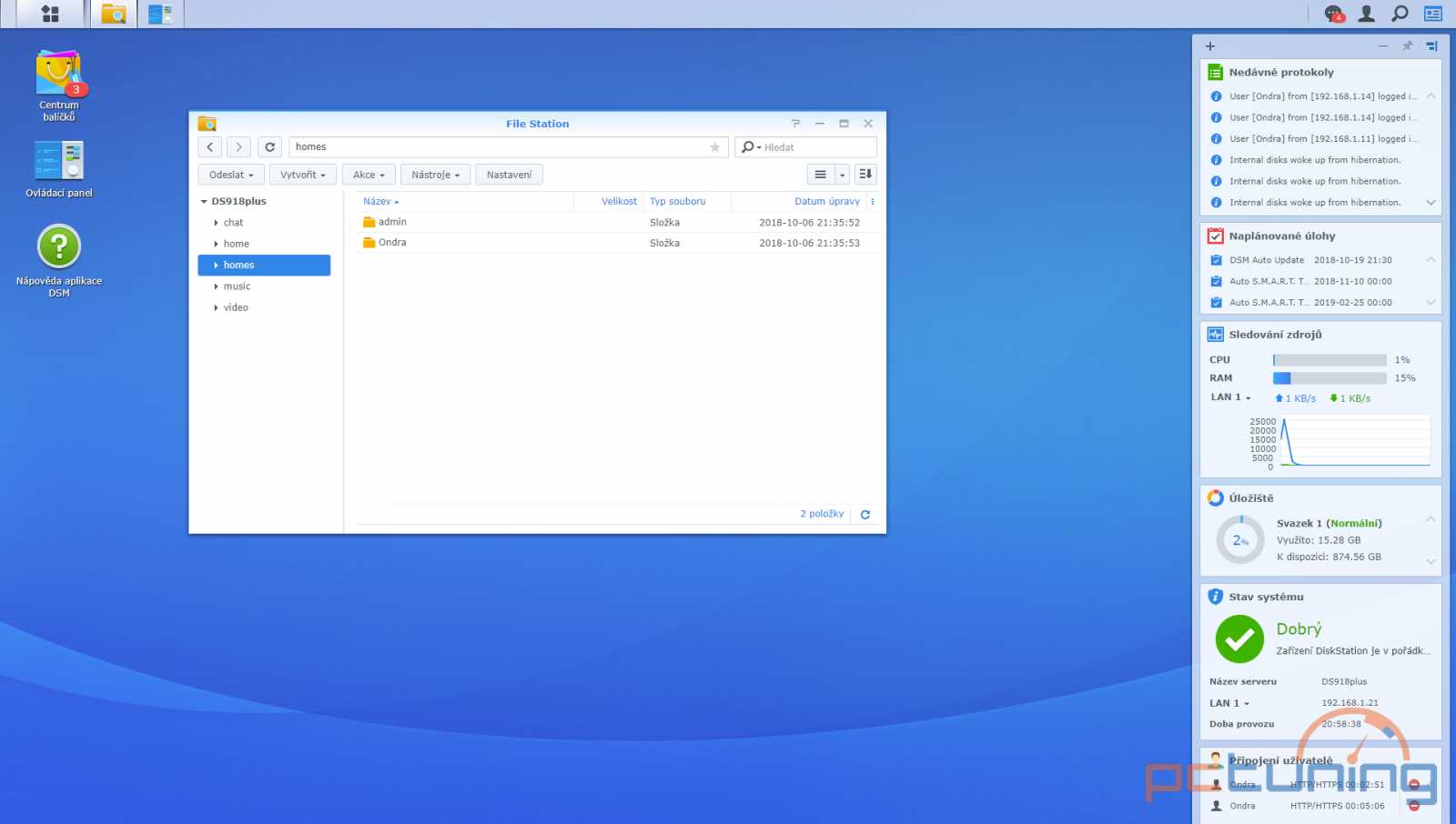Pin the widgets panel

click(x=1408, y=46)
